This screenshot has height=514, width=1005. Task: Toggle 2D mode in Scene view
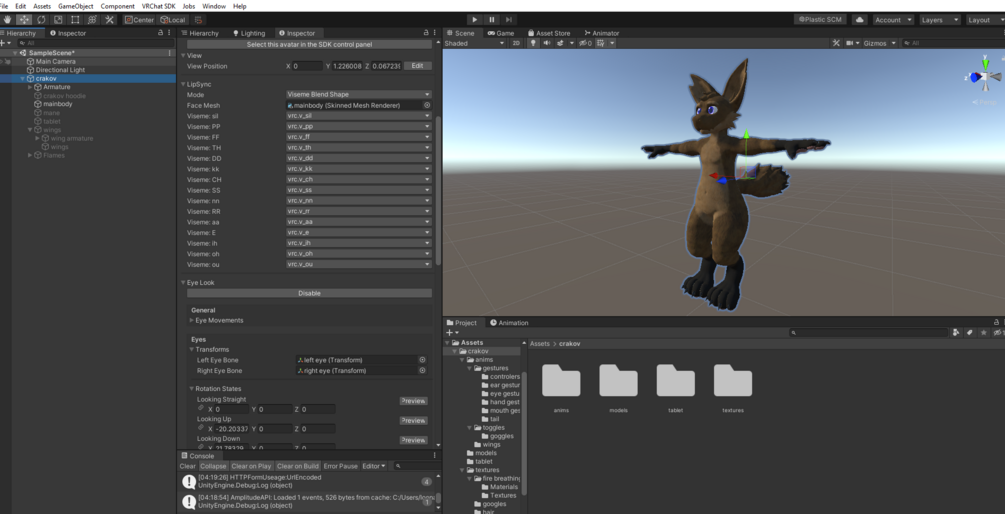click(x=516, y=43)
